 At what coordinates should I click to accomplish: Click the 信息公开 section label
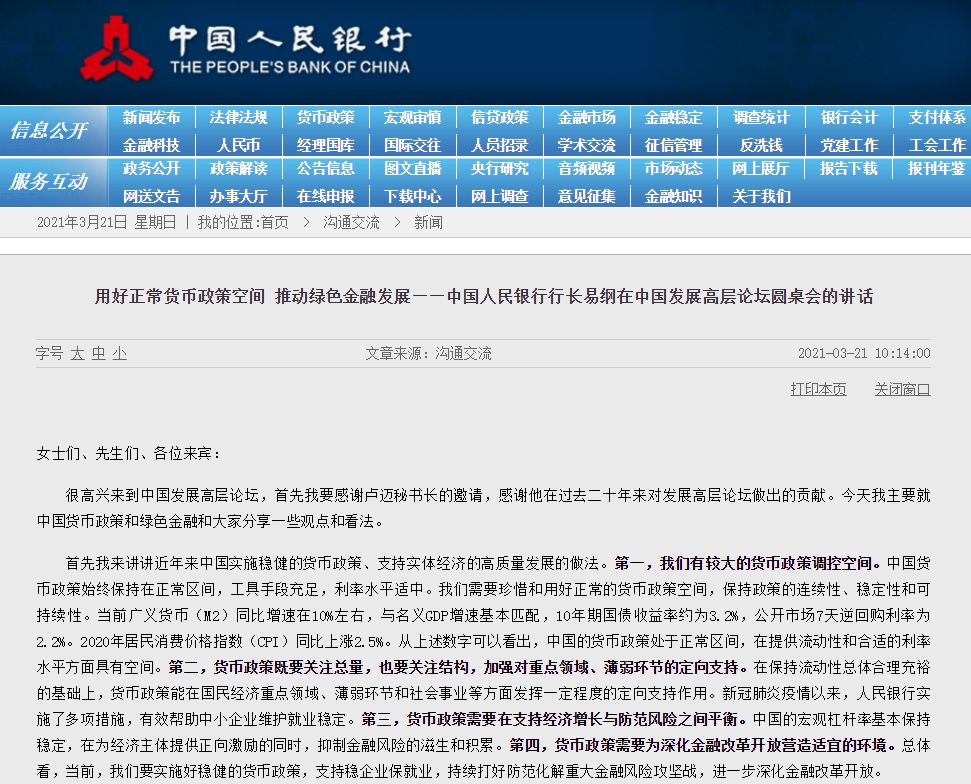49,130
